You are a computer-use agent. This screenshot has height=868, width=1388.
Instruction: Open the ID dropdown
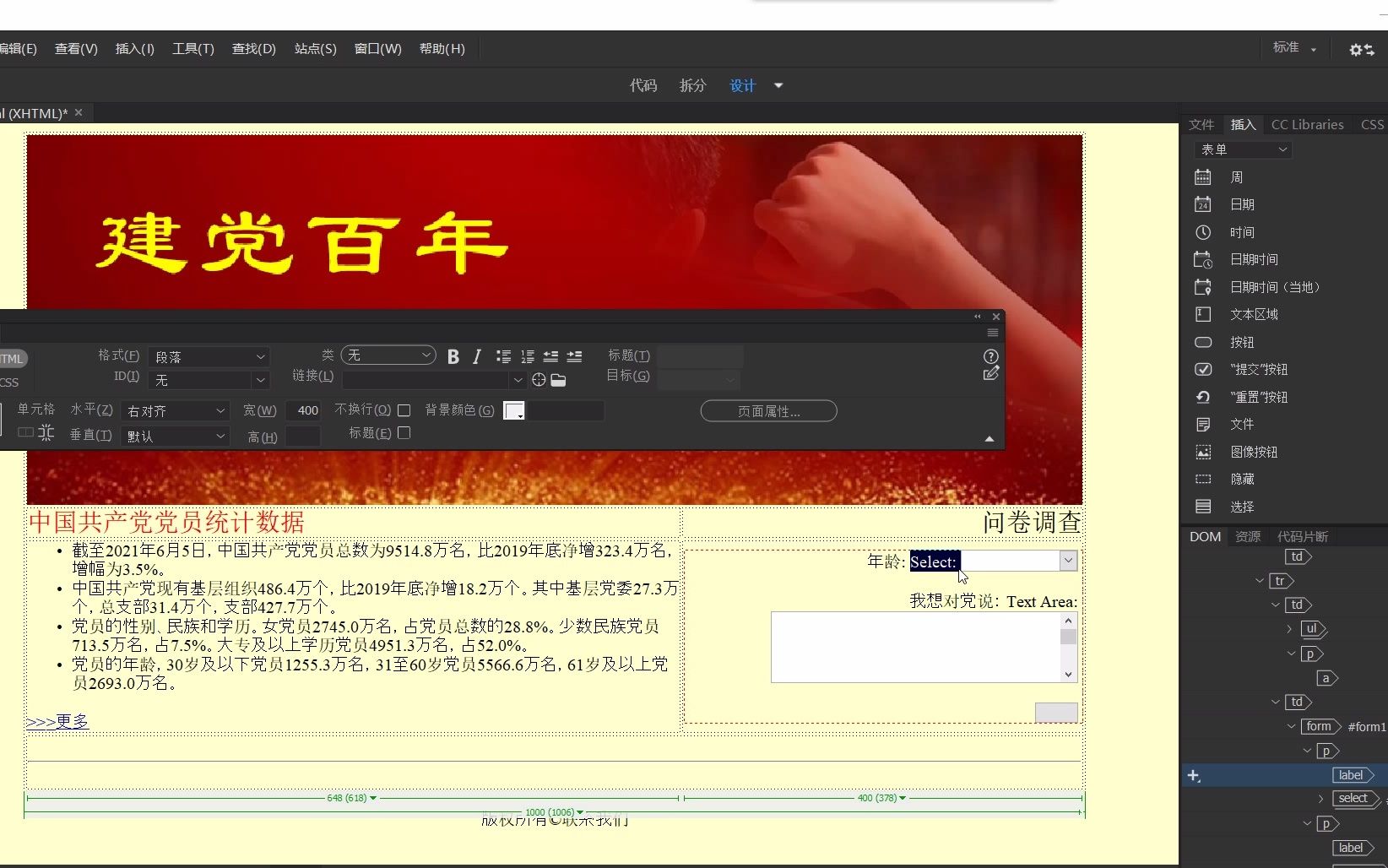tap(209, 380)
